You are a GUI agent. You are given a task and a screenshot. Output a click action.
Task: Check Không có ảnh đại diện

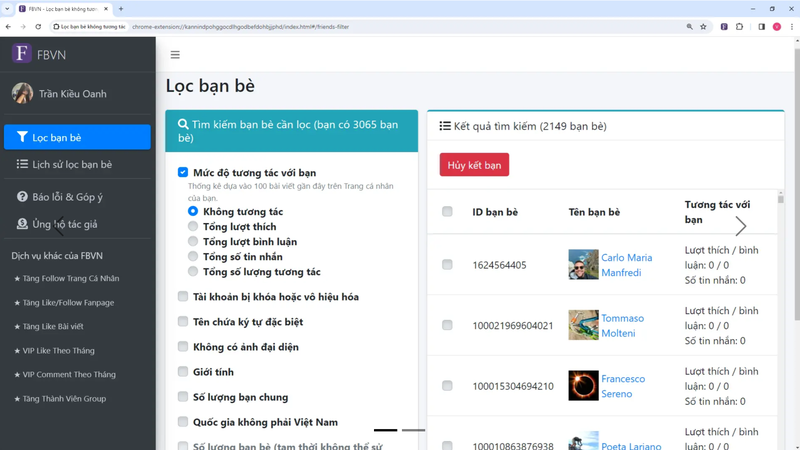coord(183,346)
